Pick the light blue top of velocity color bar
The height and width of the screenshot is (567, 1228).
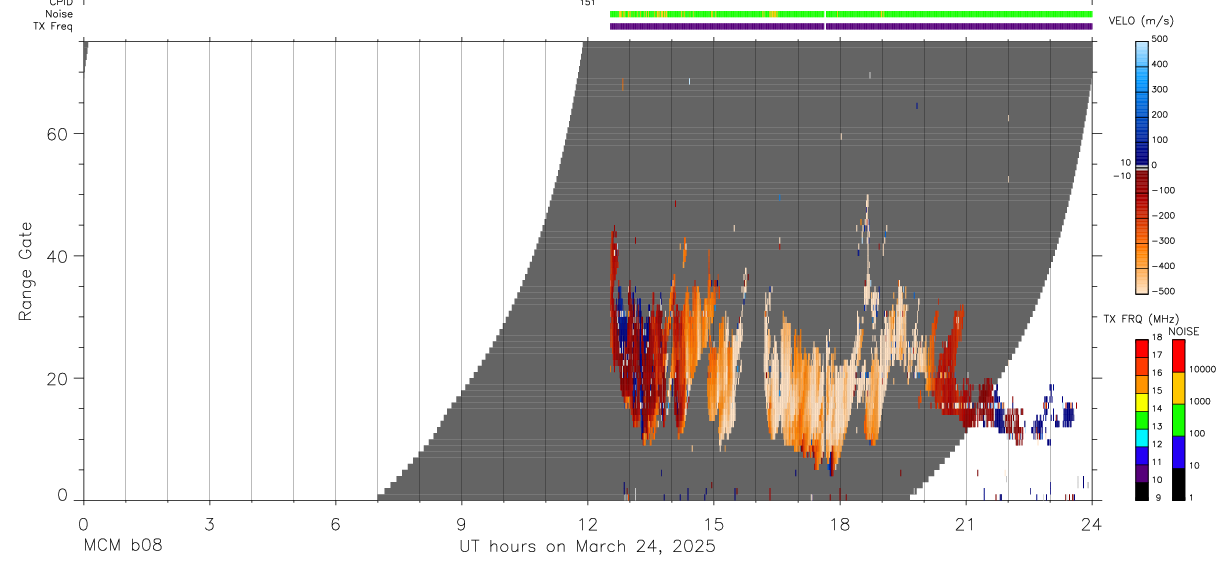tap(1142, 52)
